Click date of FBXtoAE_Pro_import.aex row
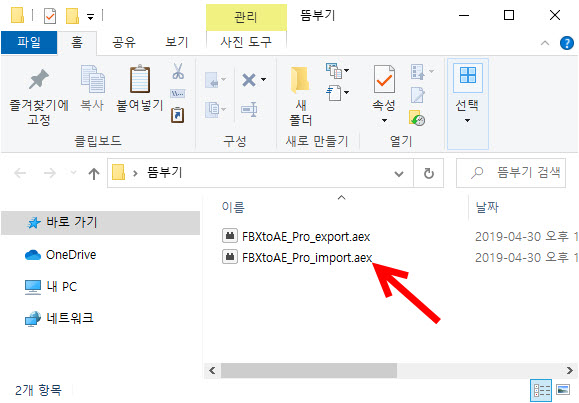Viewport: 579px width, 403px height. (x=527, y=257)
